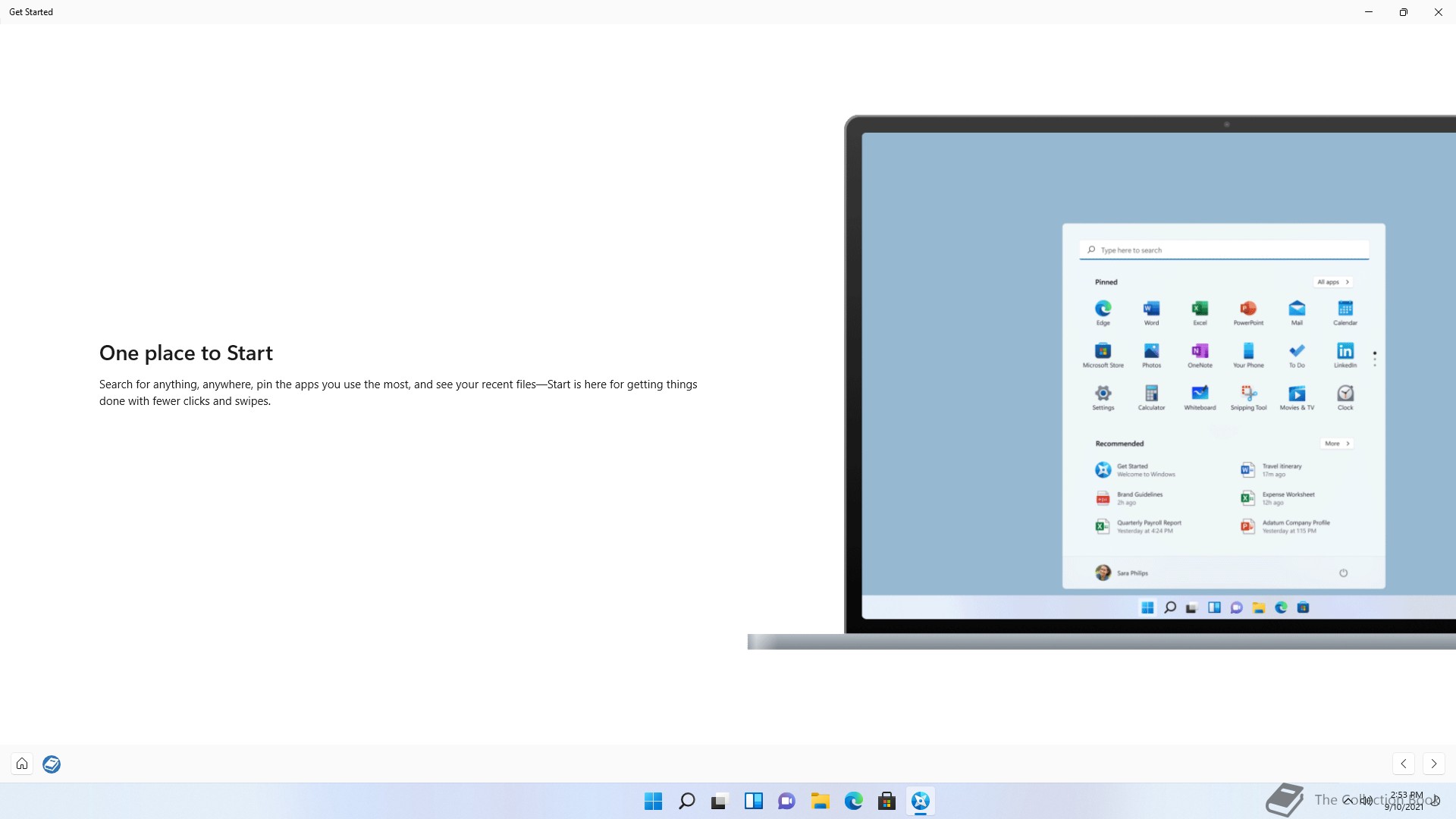Expand the hidden system tray icons chevron
The height and width of the screenshot is (819, 1456).
[1348, 801]
